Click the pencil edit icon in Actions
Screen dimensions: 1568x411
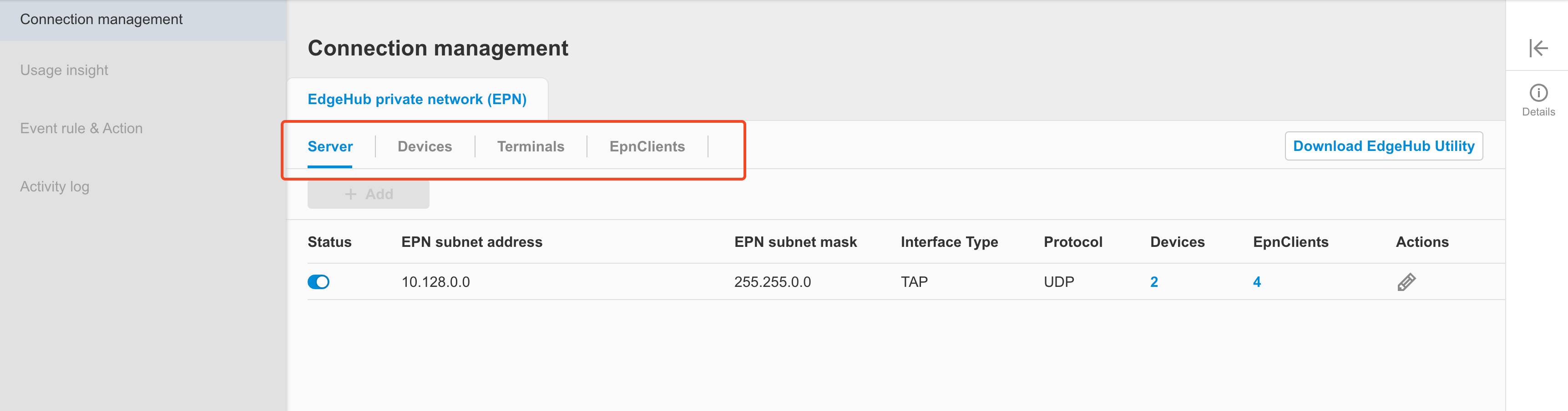(x=1406, y=282)
